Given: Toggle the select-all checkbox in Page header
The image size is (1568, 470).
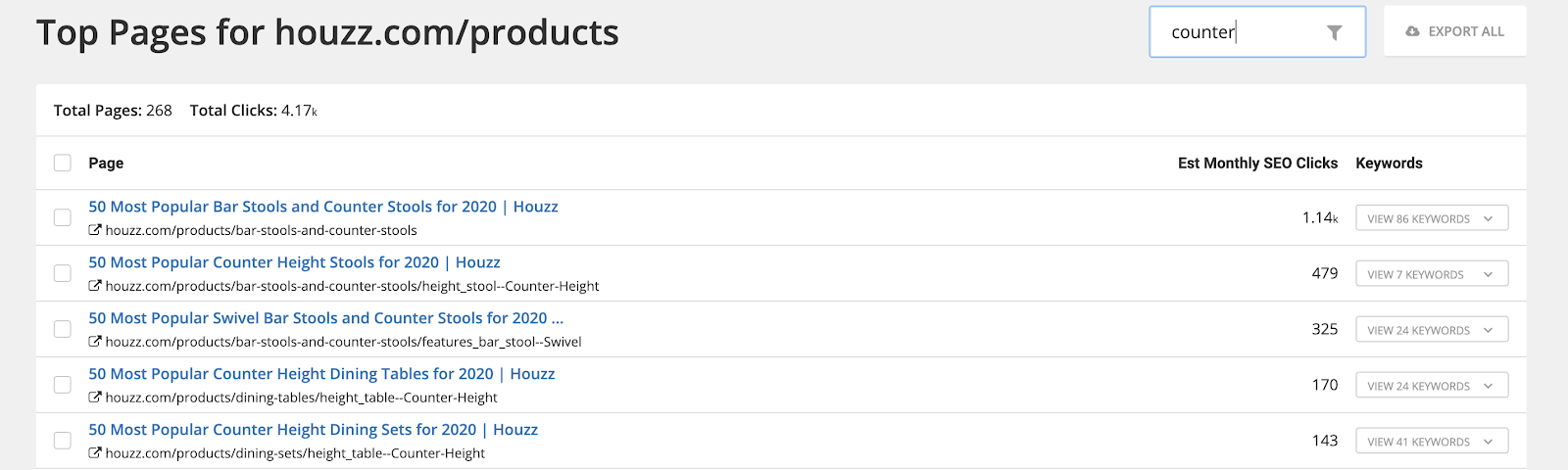Looking at the screenshot, I should click(x=63, y=163).
